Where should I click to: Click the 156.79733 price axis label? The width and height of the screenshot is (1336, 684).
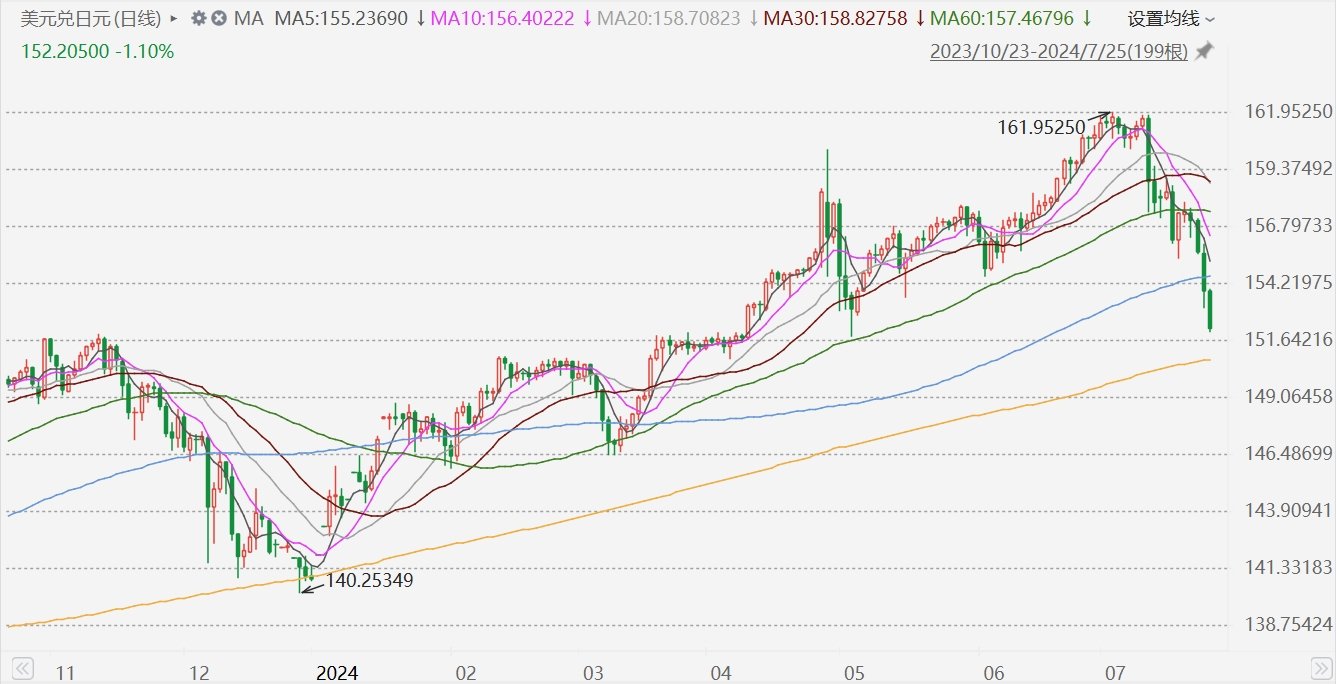click(x=1290, y=225)
